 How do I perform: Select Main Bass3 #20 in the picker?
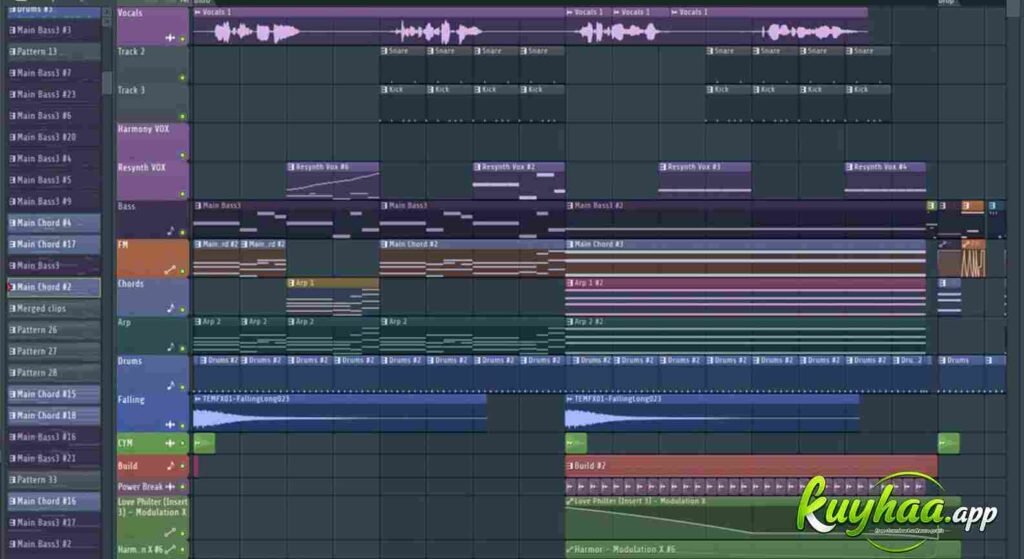(x=54, y=137)
